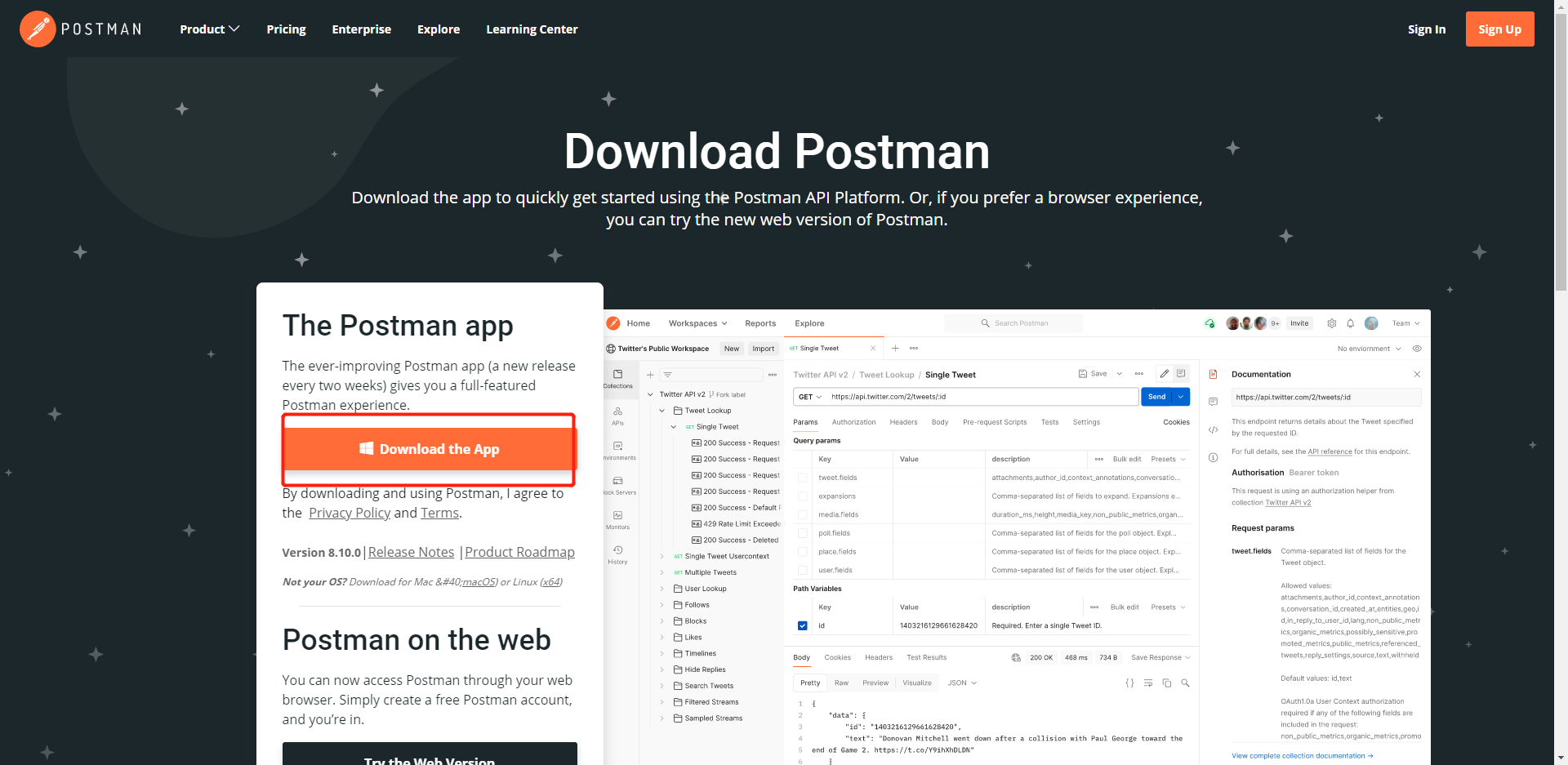
Task: Toggle the environment quick-look eye icon
Action: (1417, 349)
